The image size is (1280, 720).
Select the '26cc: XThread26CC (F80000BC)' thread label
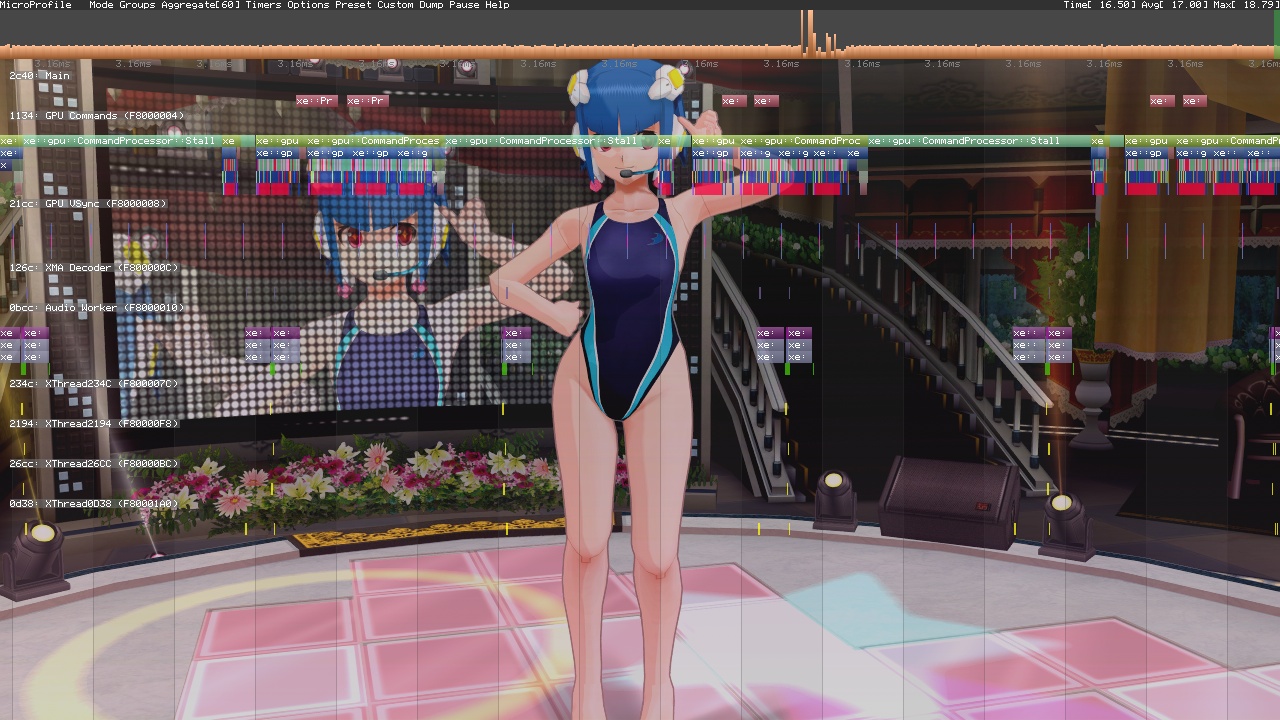pyautogui.click(x=94, y=464)
